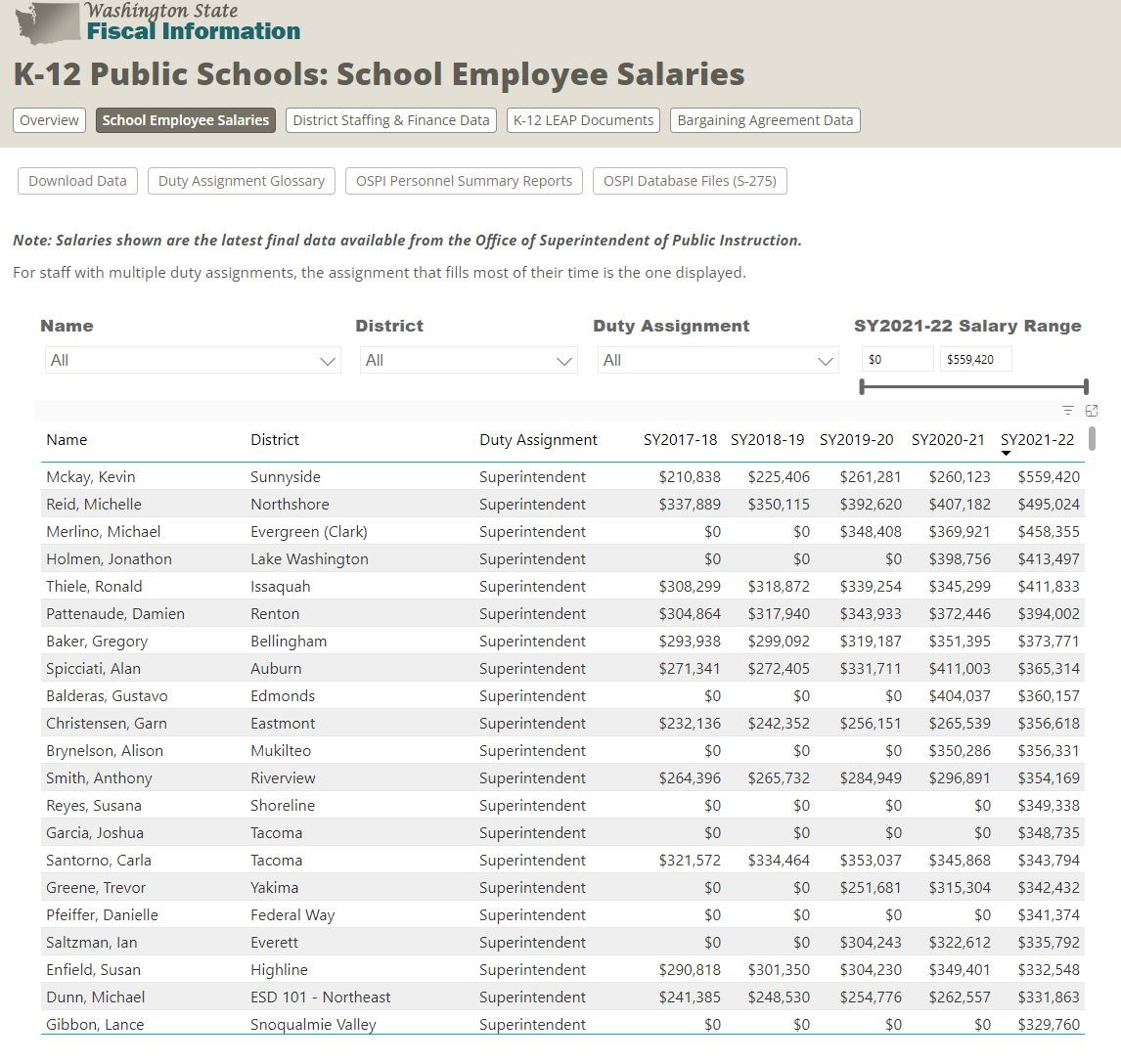Select the Bargaining Agreement Data tab
The height and width of the screenshot is (1064, 1121).
pyautogui.click(x=765, y=120)
